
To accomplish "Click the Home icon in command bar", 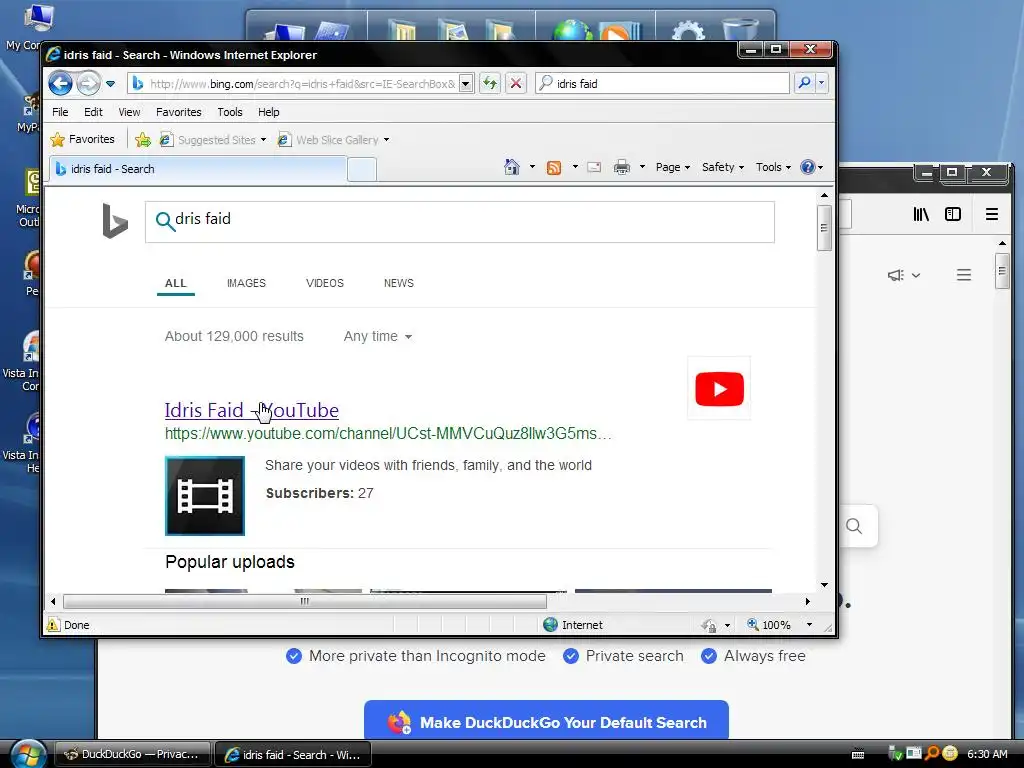I will pyautogui.click(x=511, y=167).
